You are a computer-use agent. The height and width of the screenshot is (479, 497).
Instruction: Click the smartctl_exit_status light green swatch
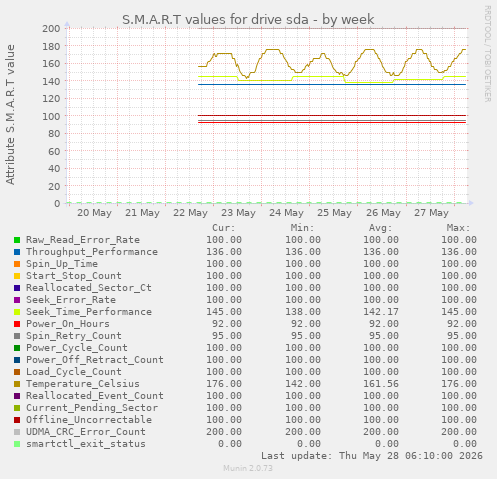[x=17, y=444]
